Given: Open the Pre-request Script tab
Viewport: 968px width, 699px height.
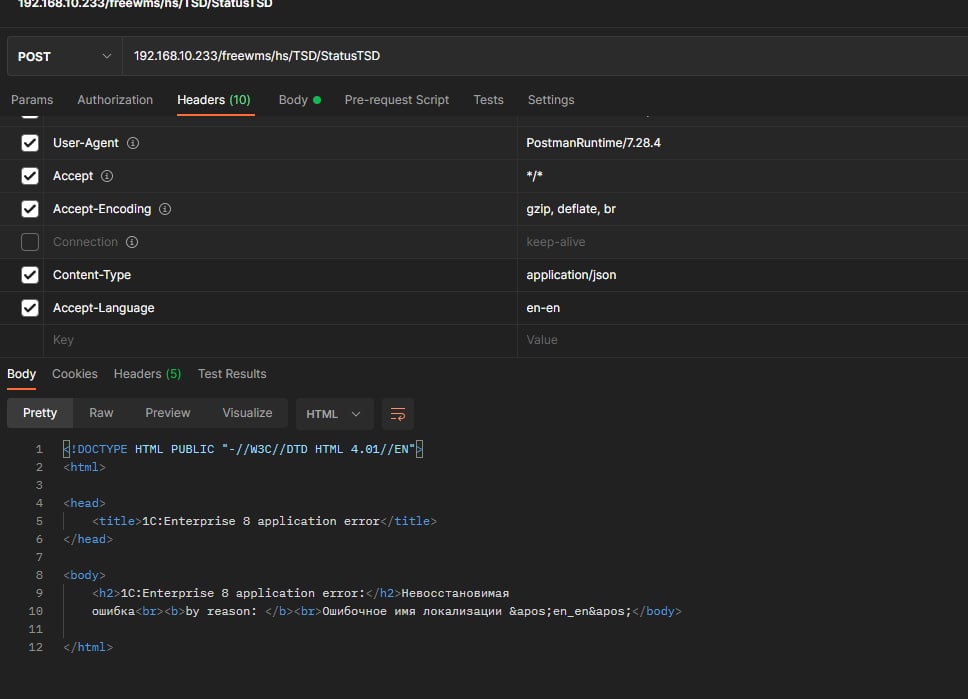Looking at the screenshot, I should pos(396,100).
